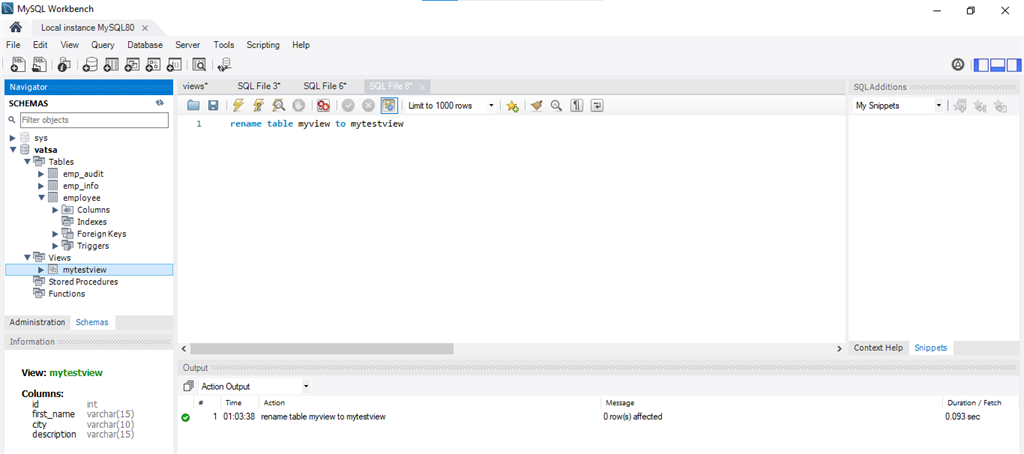Expand the emp_info table
The image size is (1024, 454).
(x=40, y=186)
